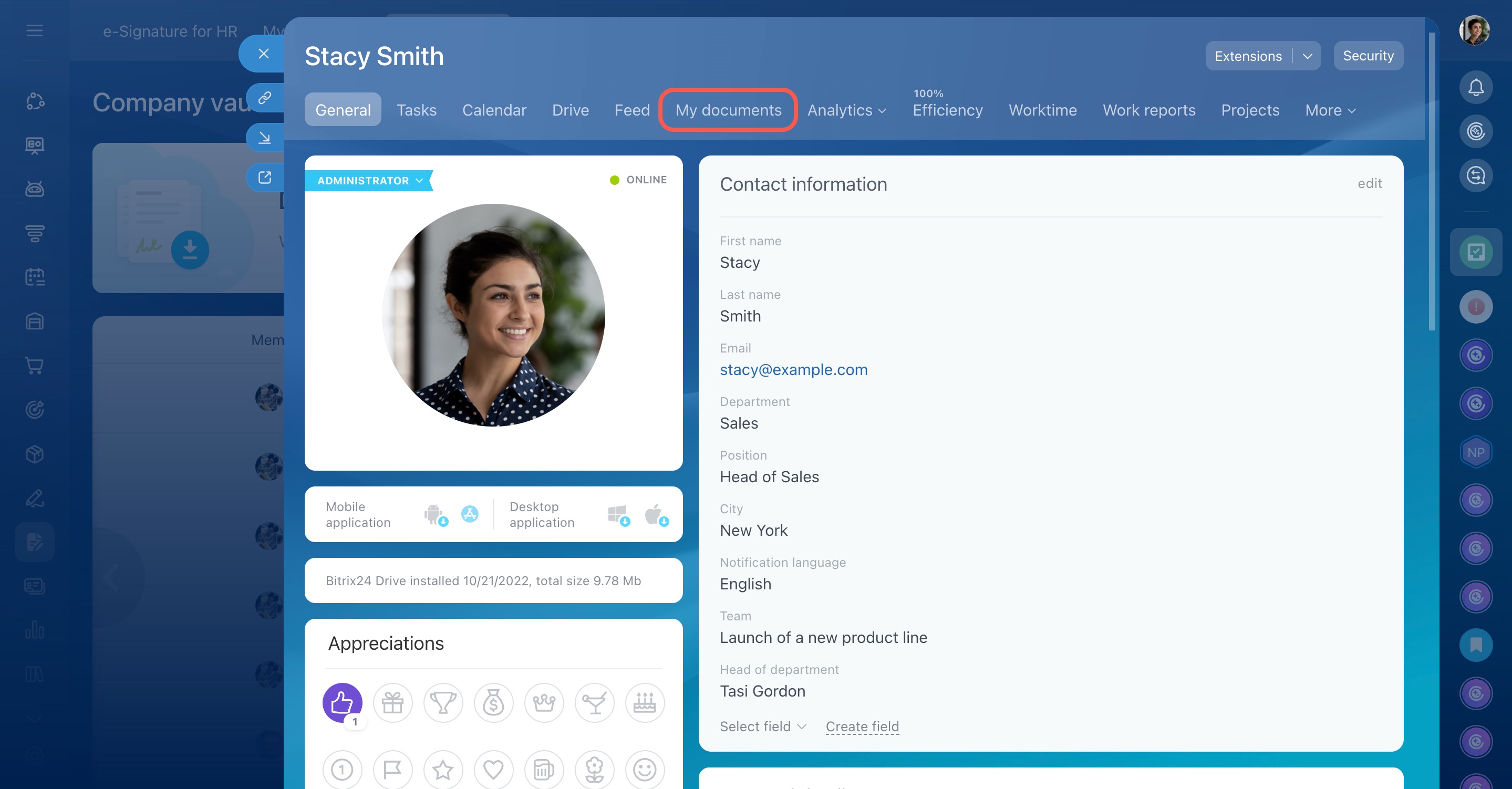Download the Android mobile app

pos(436,515)
